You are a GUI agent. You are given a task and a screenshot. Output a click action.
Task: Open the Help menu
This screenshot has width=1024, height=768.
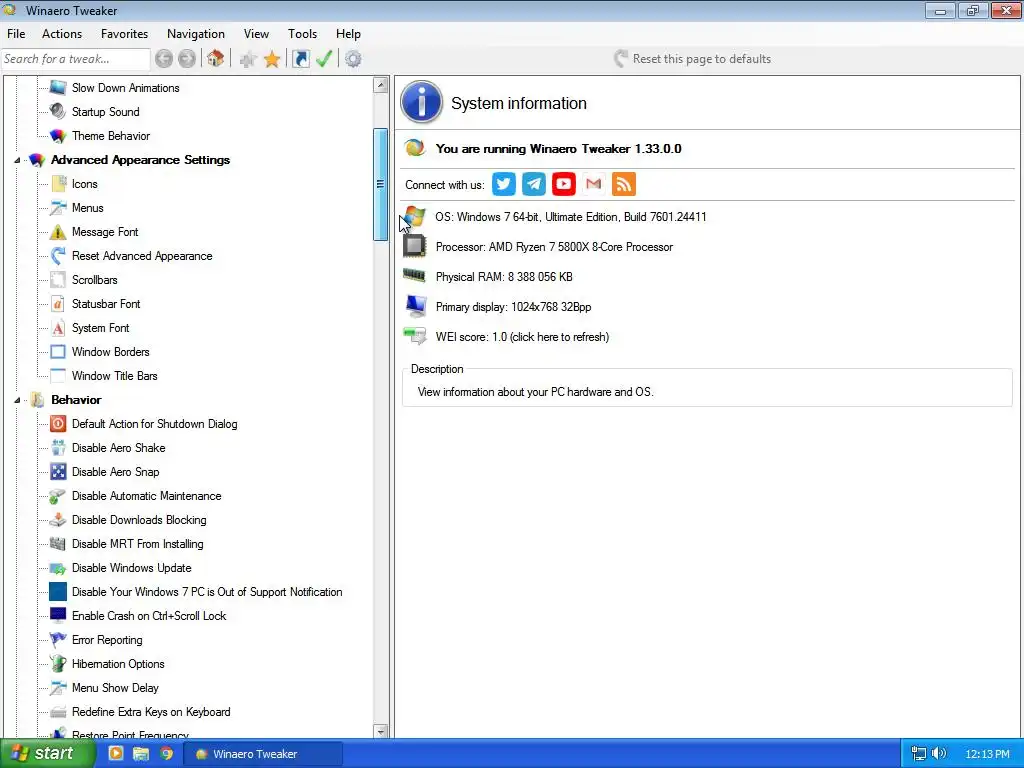(348, 34)
